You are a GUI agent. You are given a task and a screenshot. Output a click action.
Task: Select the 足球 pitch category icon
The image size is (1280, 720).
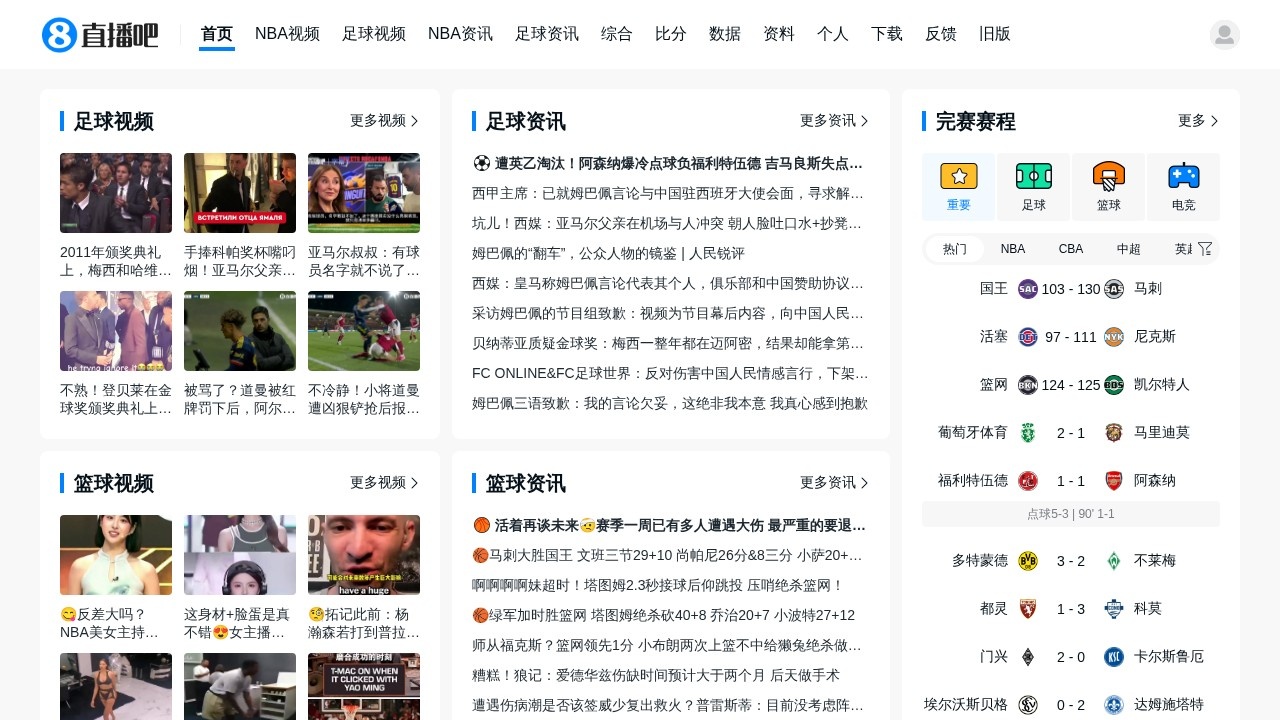pos(1034,176)
